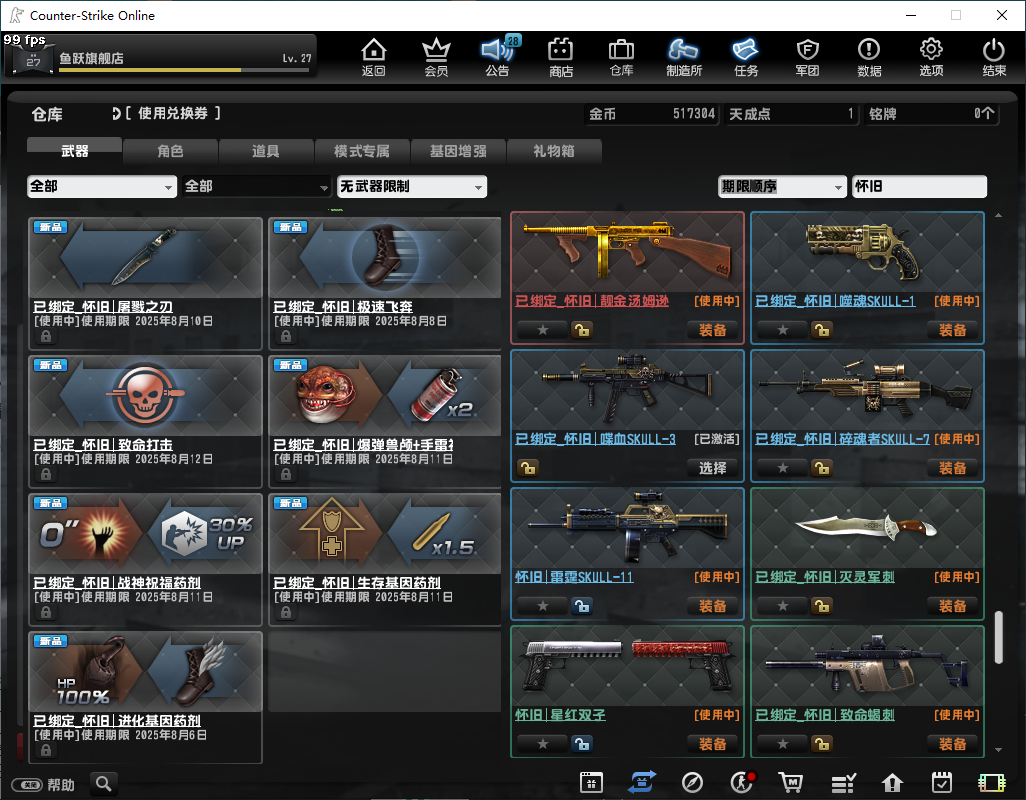Open the compass icon in bottom bar
The width and height of the screenshot is (1026, 800).
click(692, 782)
